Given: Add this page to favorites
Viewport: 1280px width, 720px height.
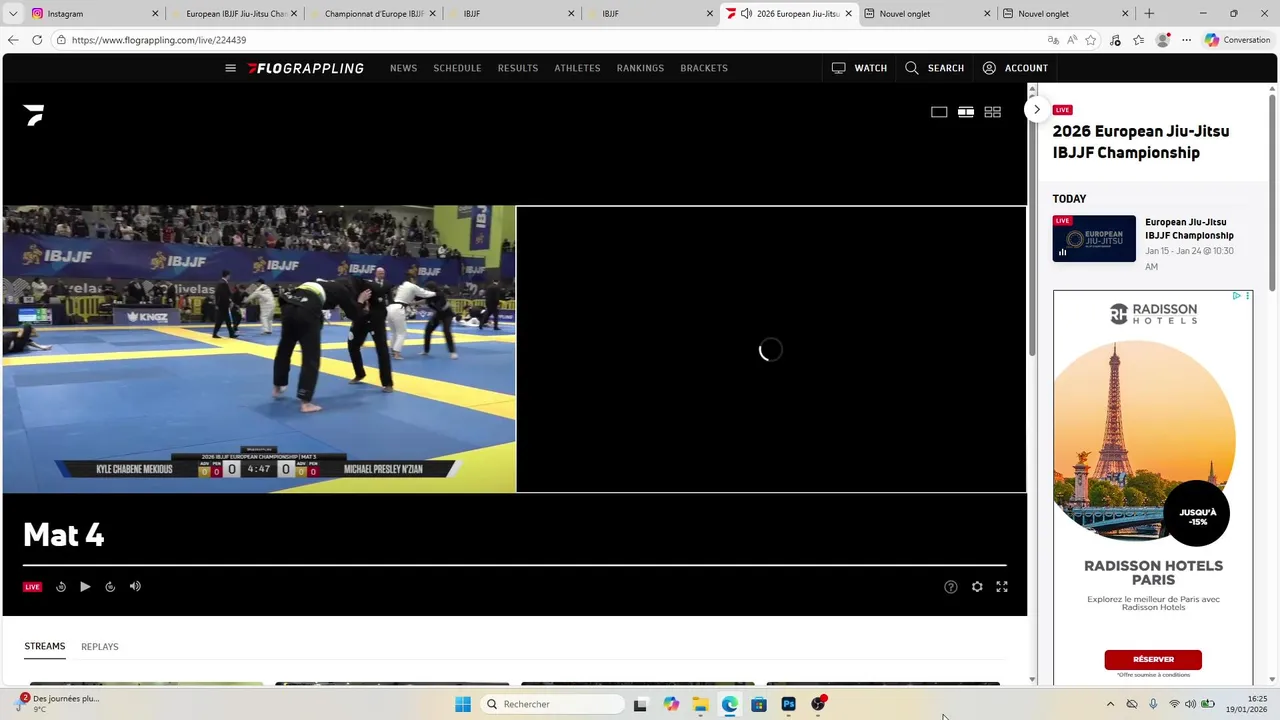Looking at the screenshot, I should point(1091,40).
